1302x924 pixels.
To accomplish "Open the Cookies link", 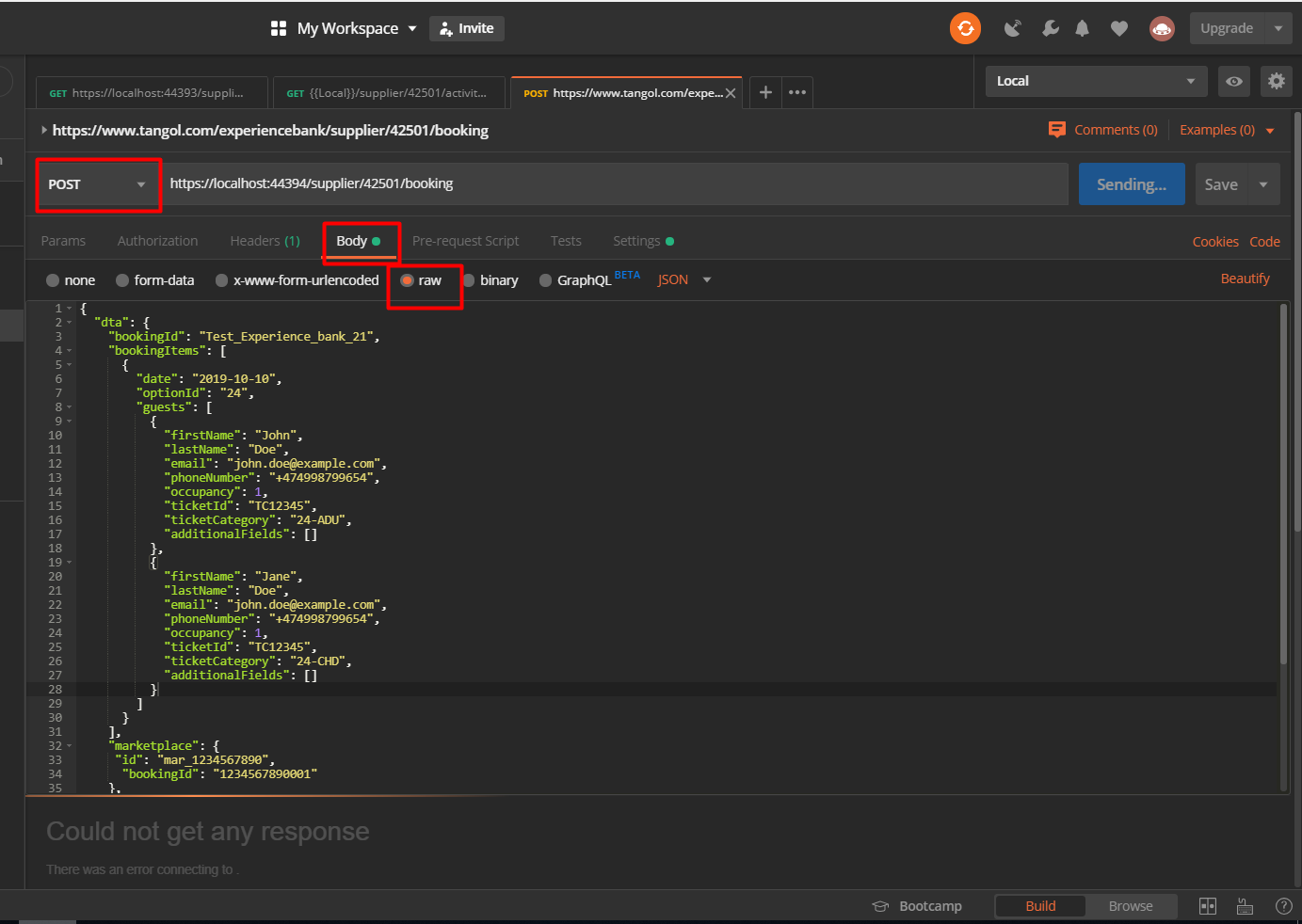I will click(1215, 242).
